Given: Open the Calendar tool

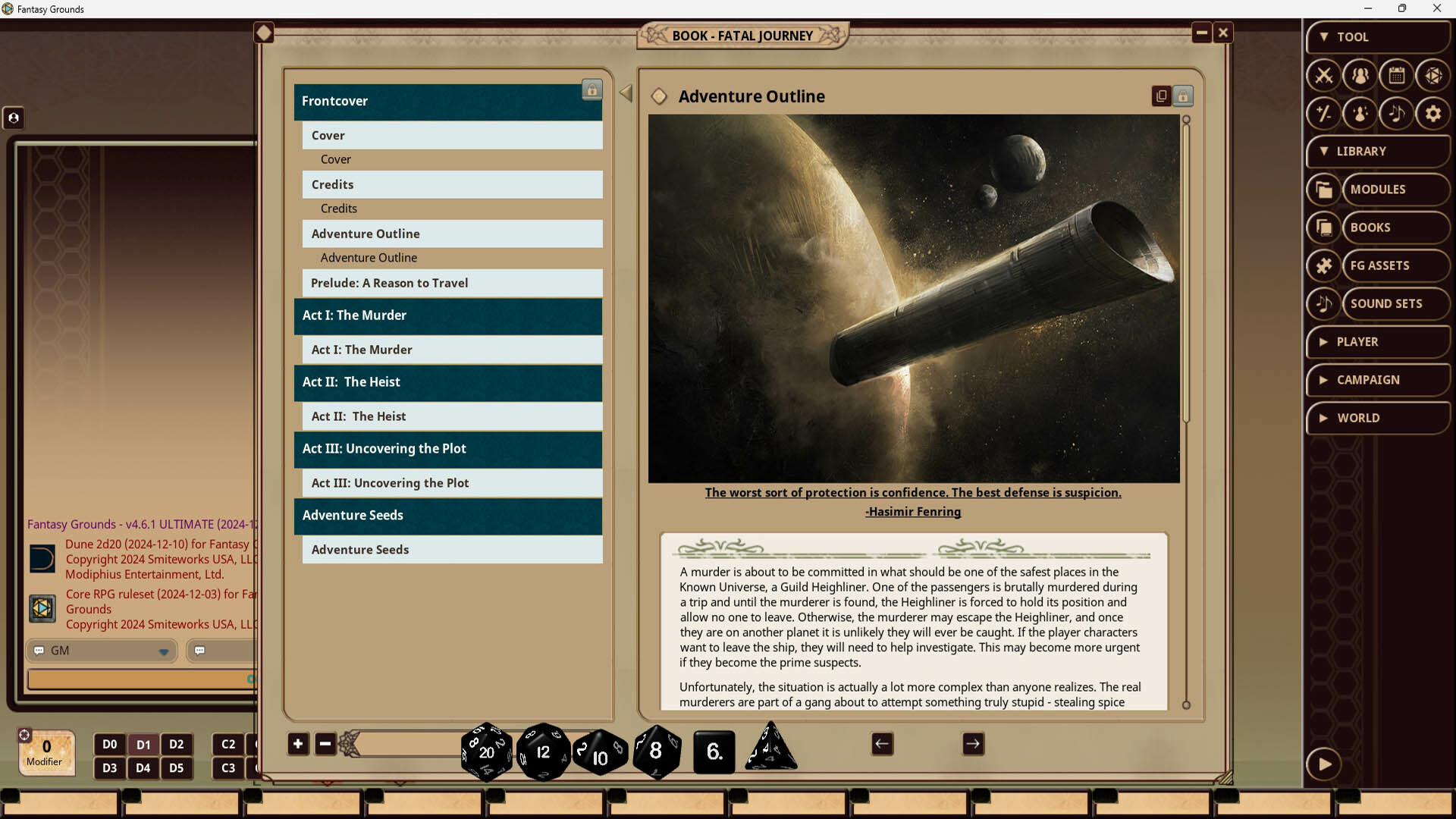Looking at the screenshot, I should click(x=1398, y=76).
